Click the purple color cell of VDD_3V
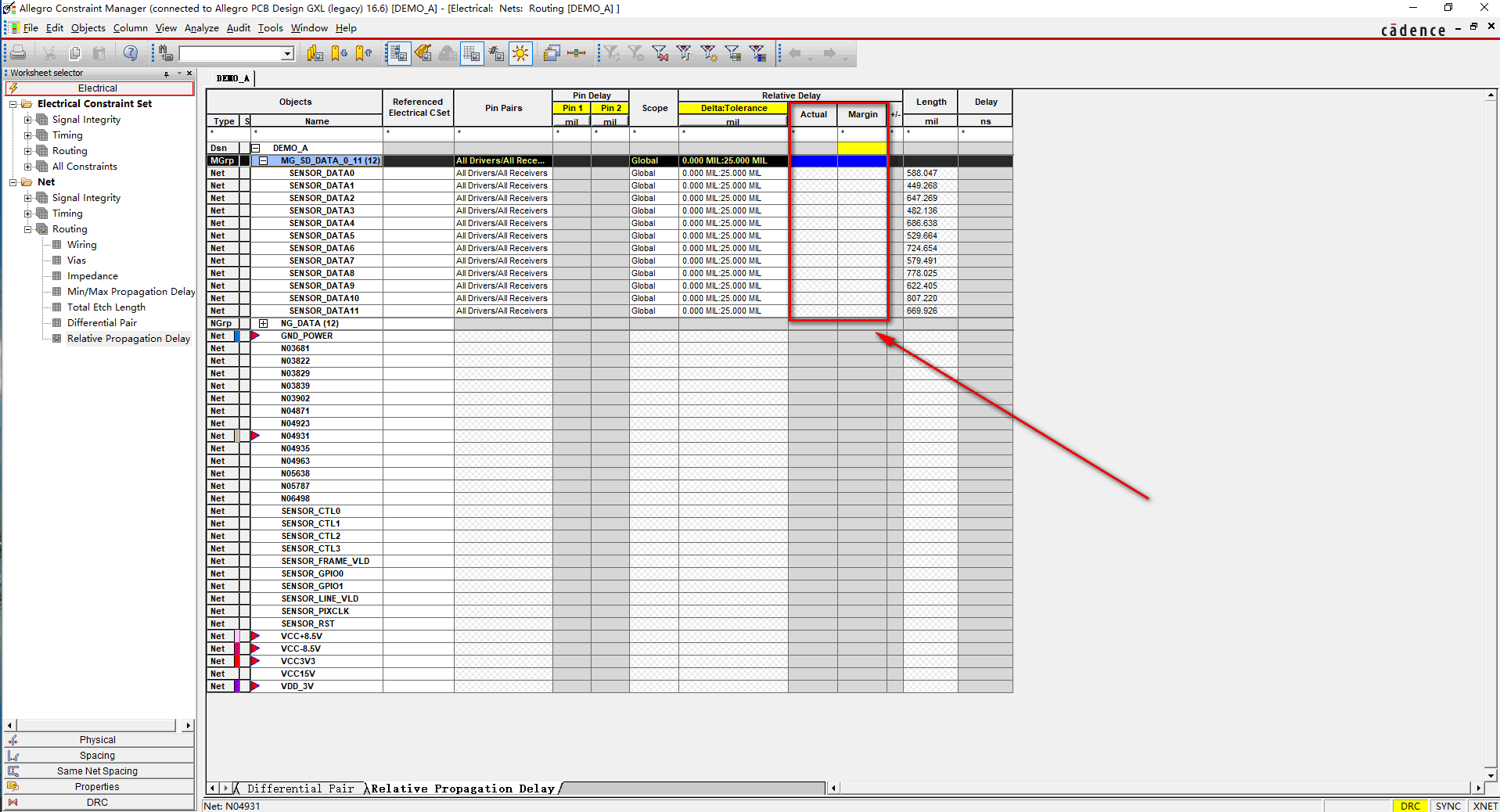The image size is (1500, 812). [x=237, y=686]
